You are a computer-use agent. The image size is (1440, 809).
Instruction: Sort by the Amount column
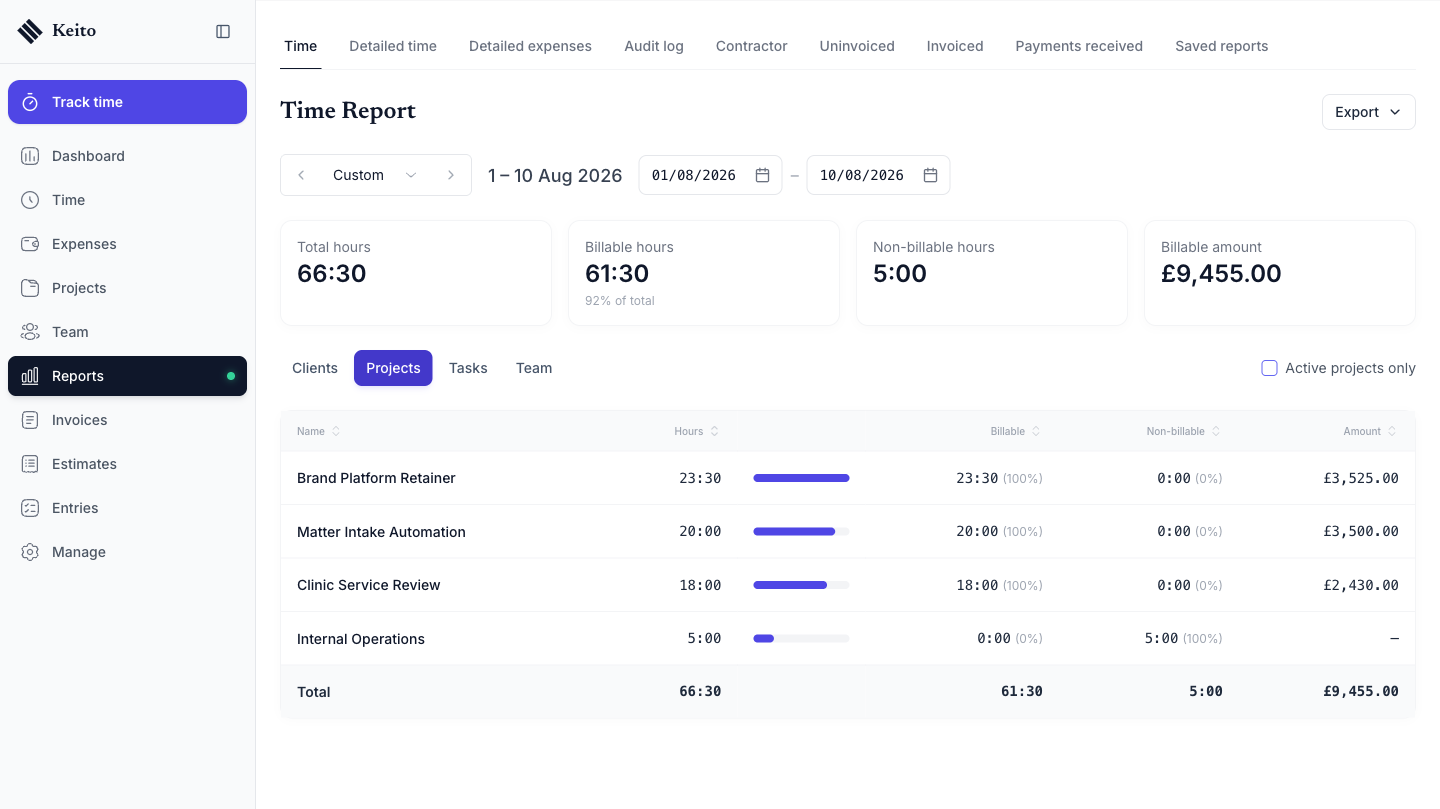point(1370,431)
